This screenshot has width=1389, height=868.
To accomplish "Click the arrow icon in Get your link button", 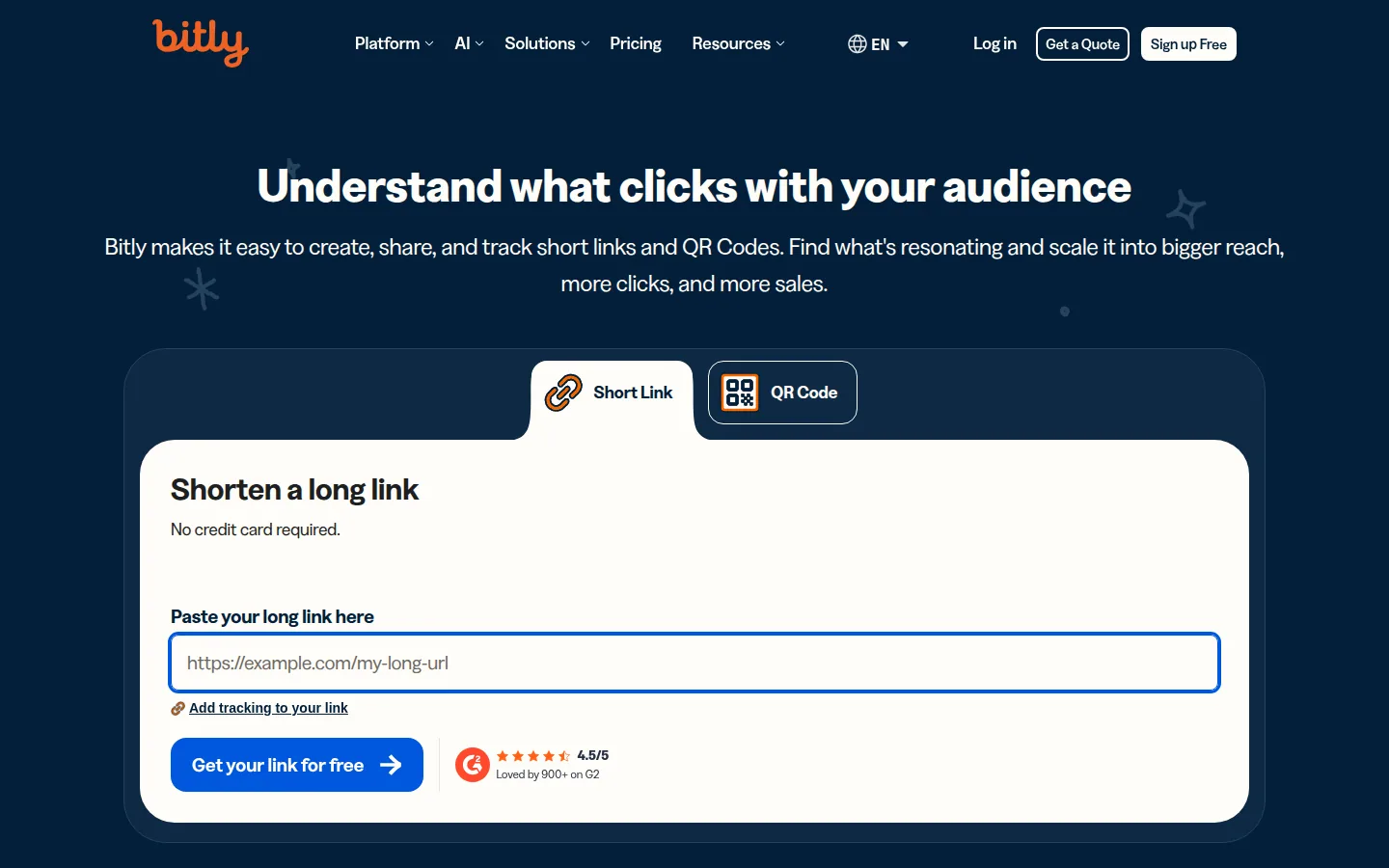I will click(391, 766).
